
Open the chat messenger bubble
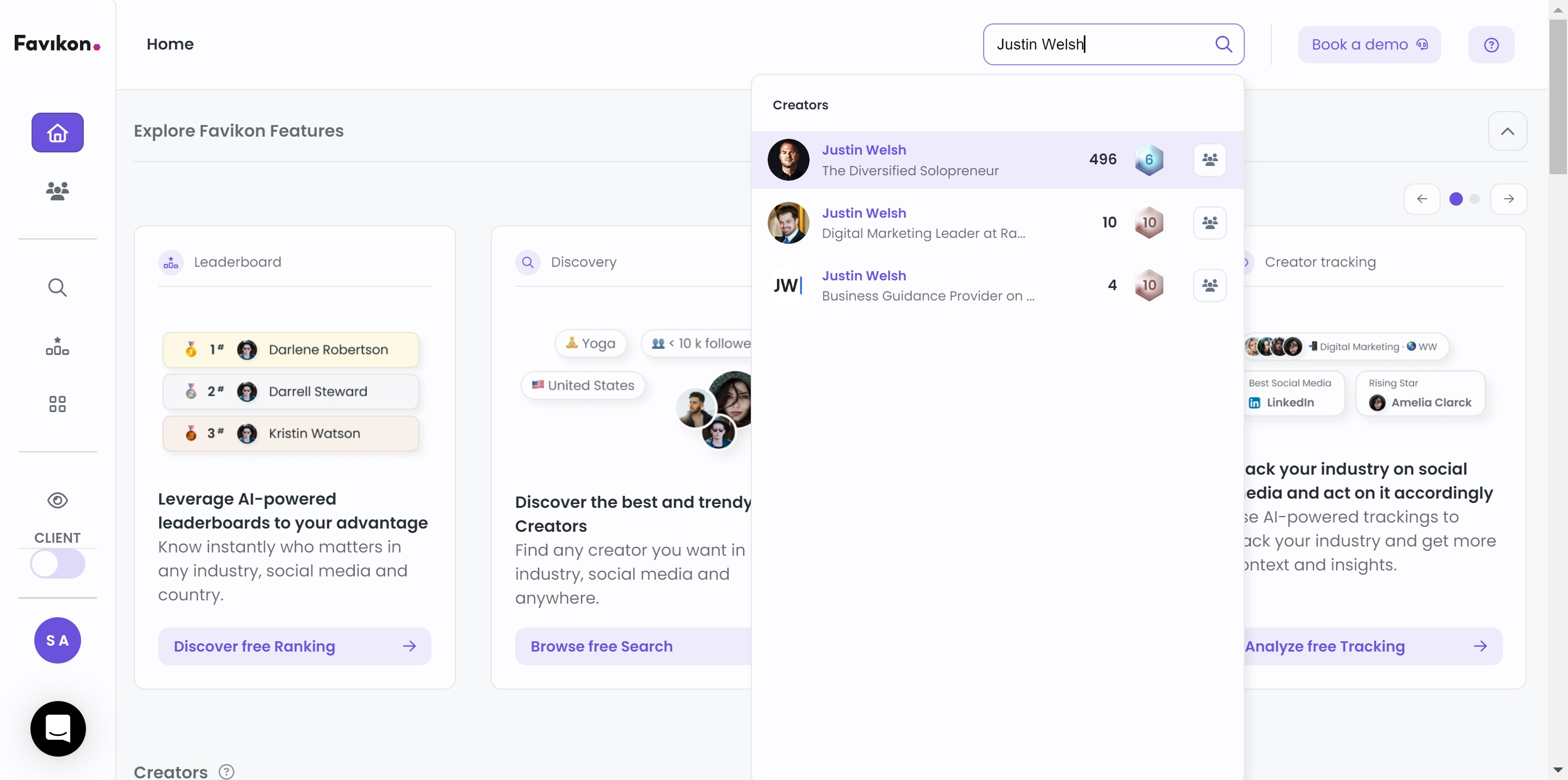pos(58,728)
